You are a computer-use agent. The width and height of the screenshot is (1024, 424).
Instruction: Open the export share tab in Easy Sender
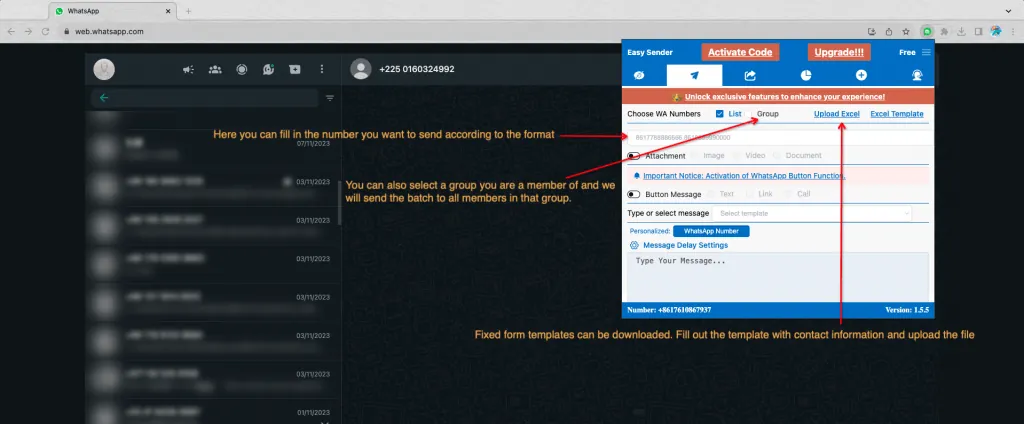point(750,75)
